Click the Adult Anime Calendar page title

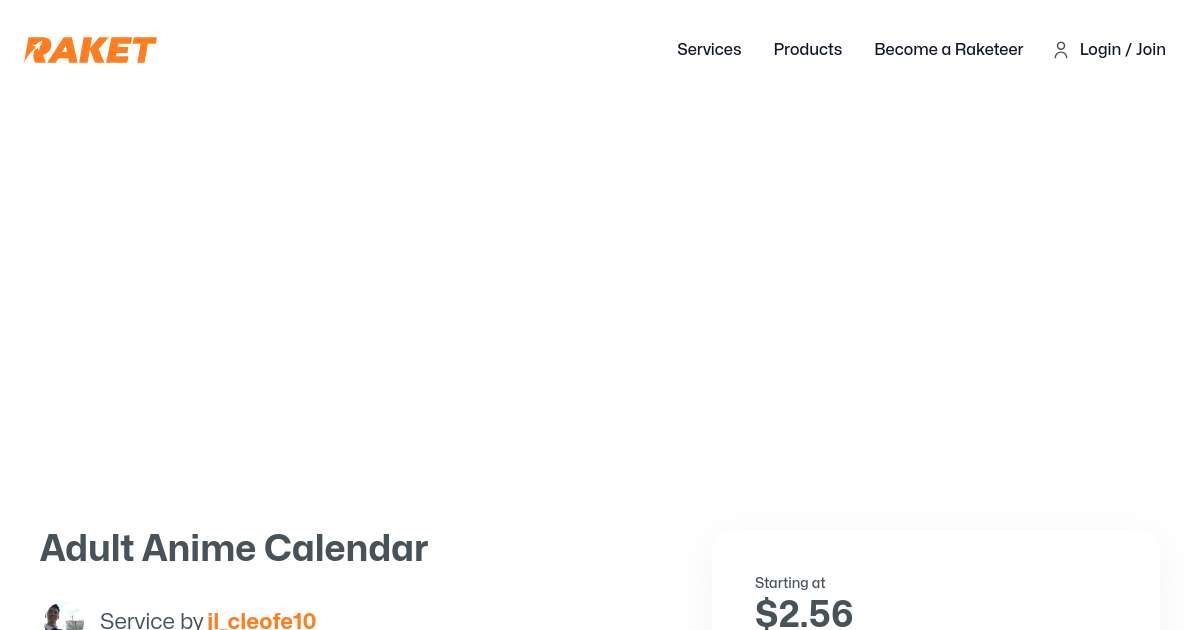tap(234, 548)
